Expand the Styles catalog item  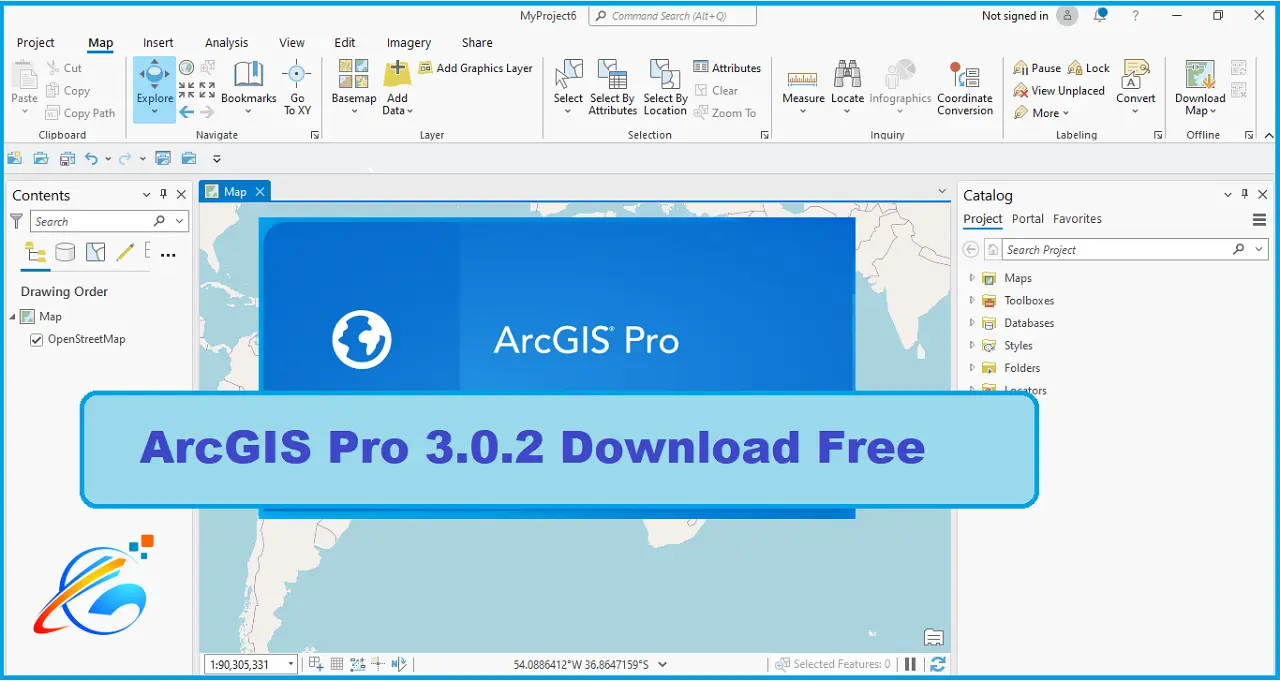pos(972,345)
